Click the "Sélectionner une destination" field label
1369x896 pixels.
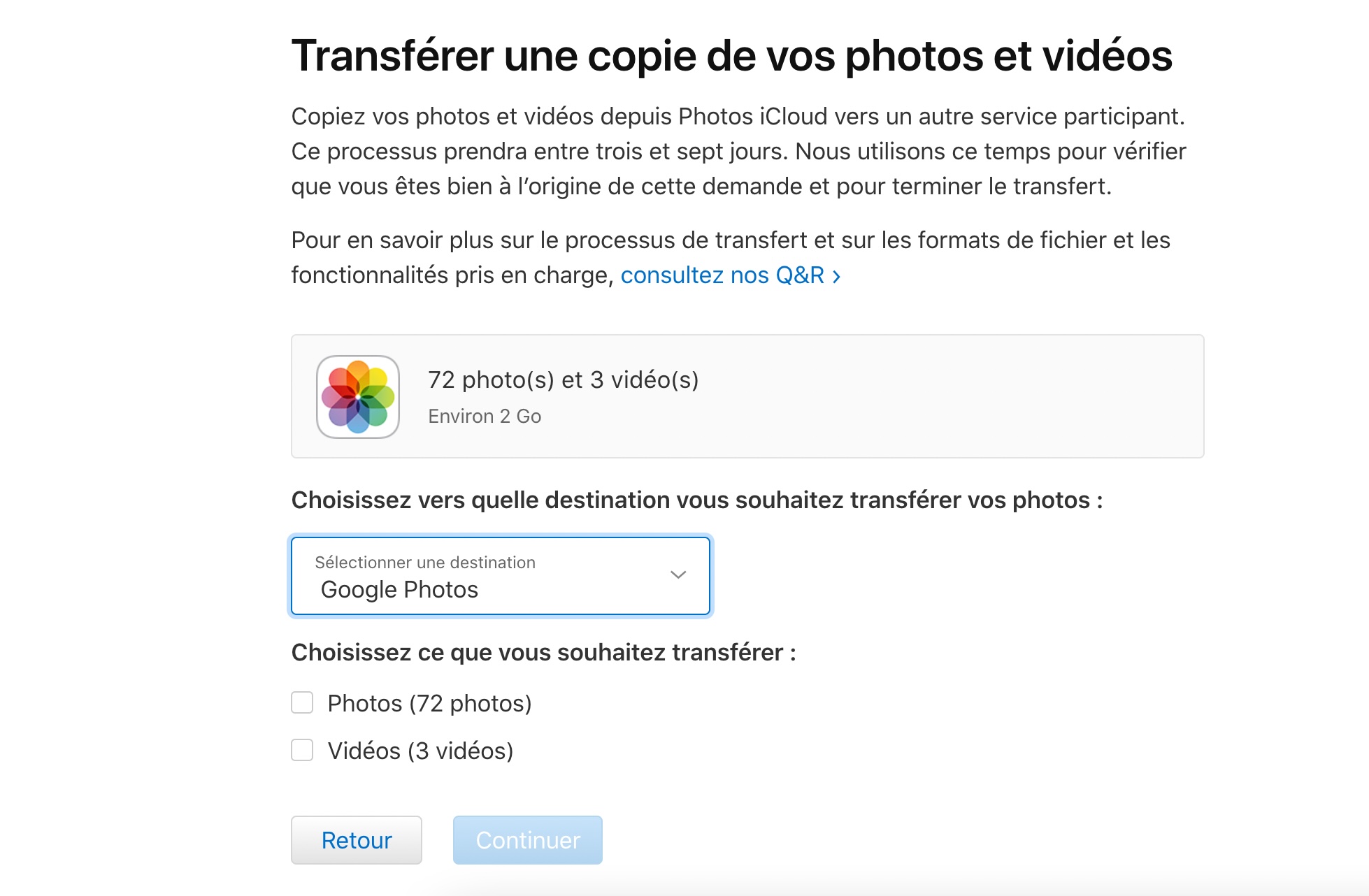pyautogui.click(x=424, y=563)
